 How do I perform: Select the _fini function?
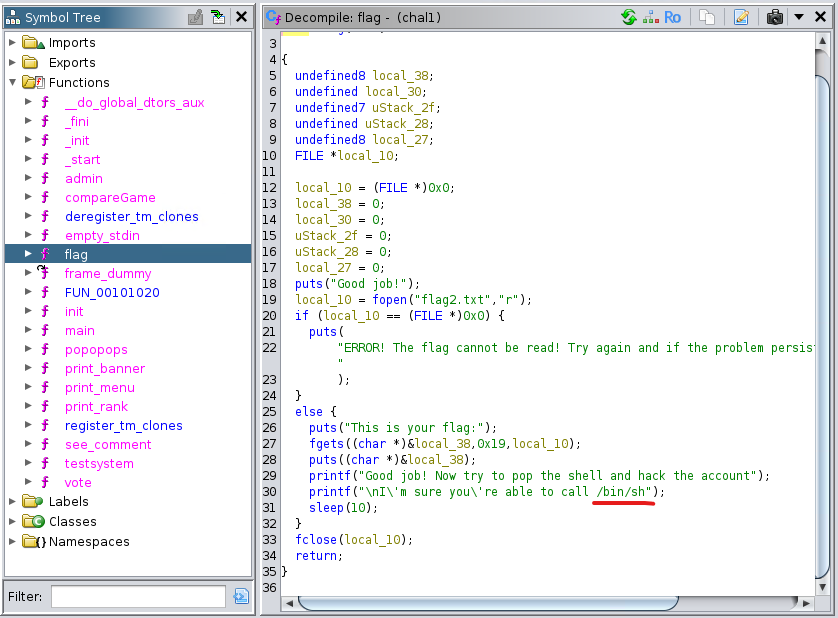pos(77,121)
